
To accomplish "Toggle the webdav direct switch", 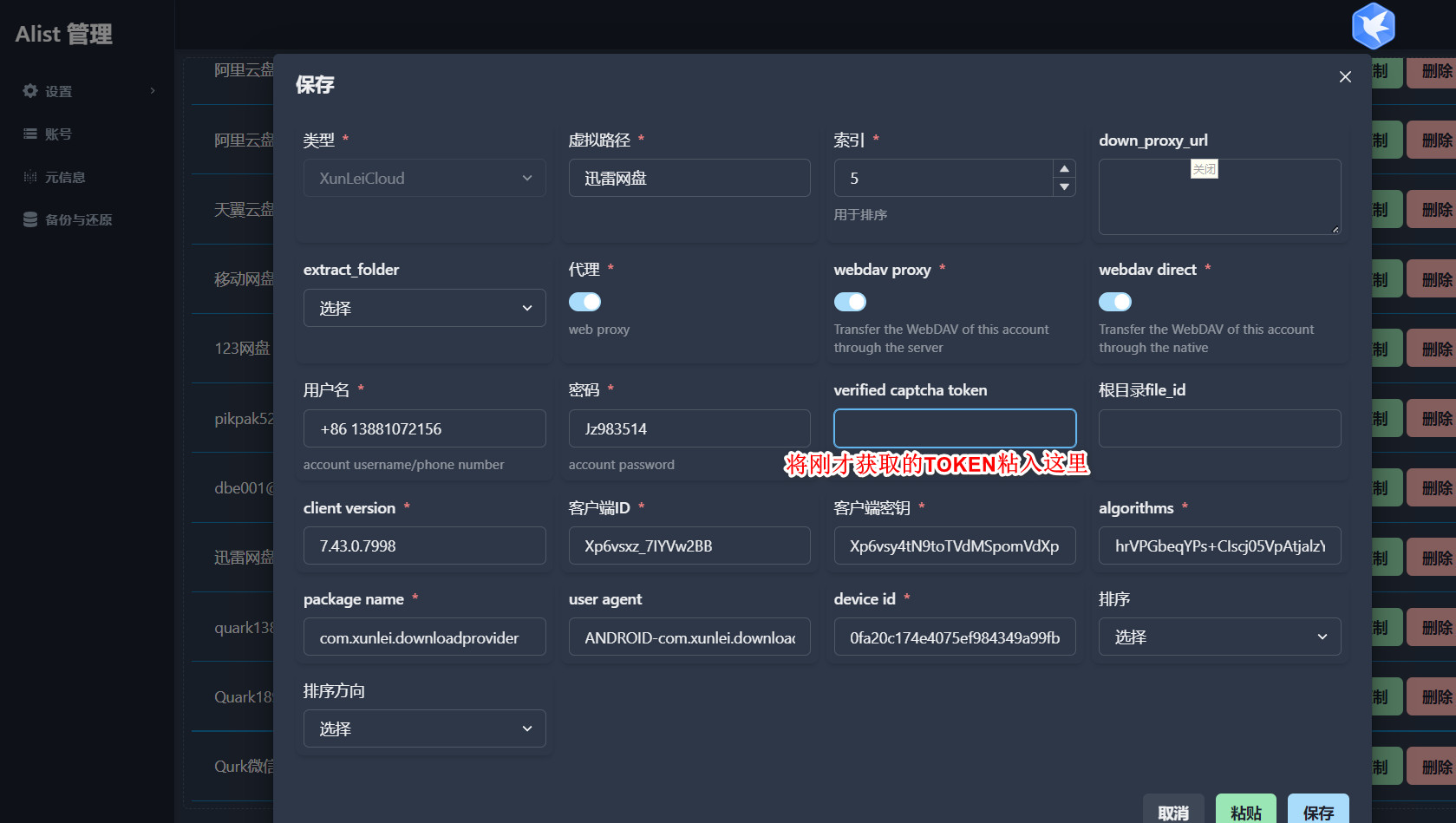I will tap(1115, 302).
